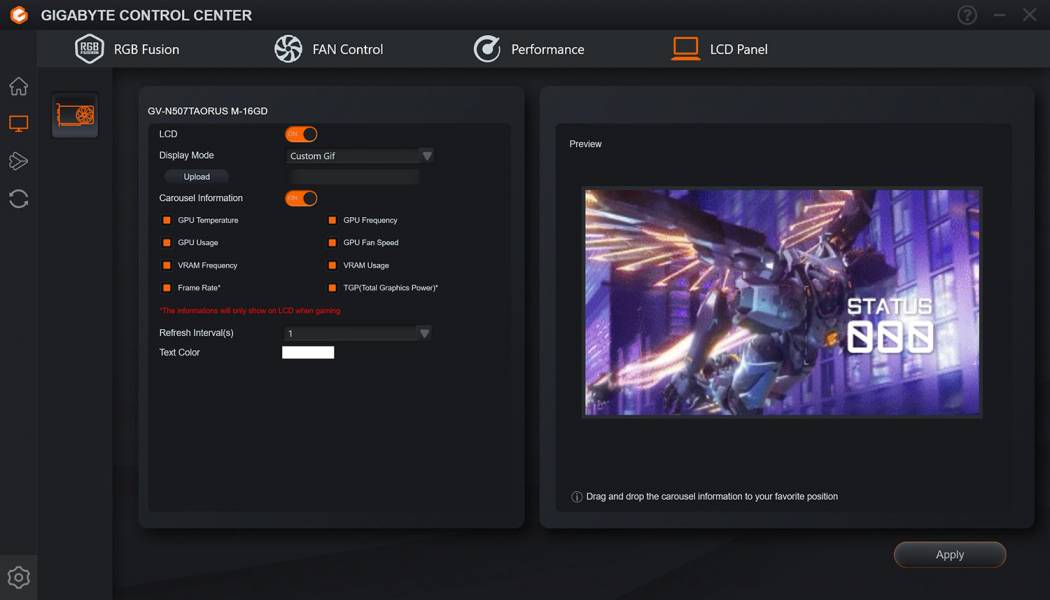
Task: Uncheck TGP Total Graphics Power checkbox
Action: (332, 288)
